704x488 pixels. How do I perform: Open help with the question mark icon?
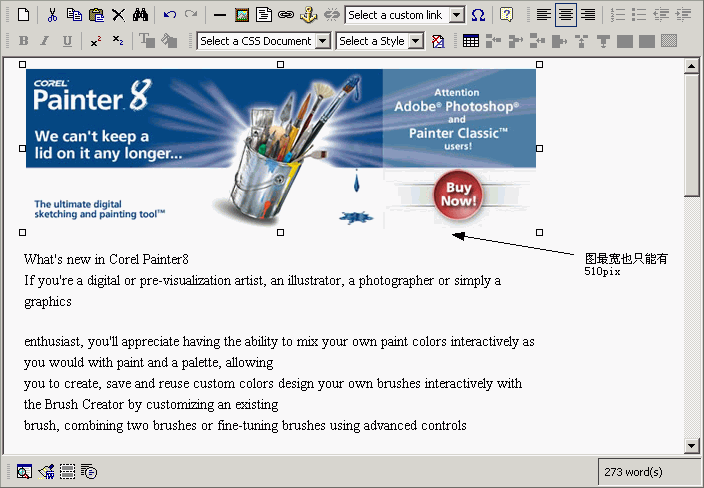[506, 15]
